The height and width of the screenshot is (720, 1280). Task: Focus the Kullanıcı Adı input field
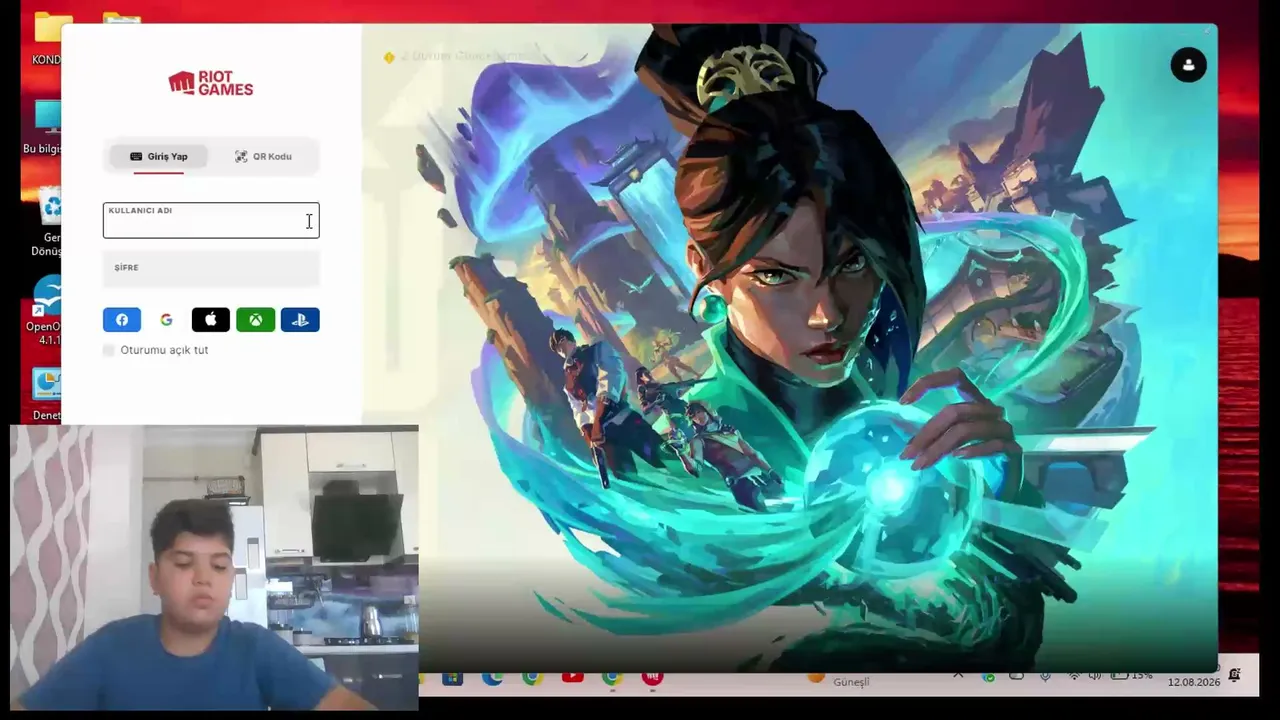click(211, 220)
